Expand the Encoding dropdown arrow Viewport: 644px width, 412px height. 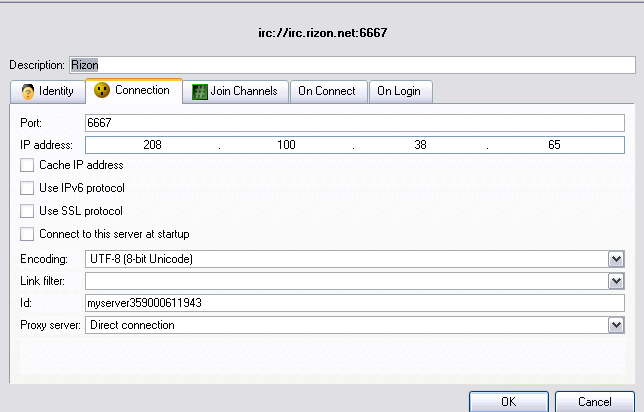616,259
